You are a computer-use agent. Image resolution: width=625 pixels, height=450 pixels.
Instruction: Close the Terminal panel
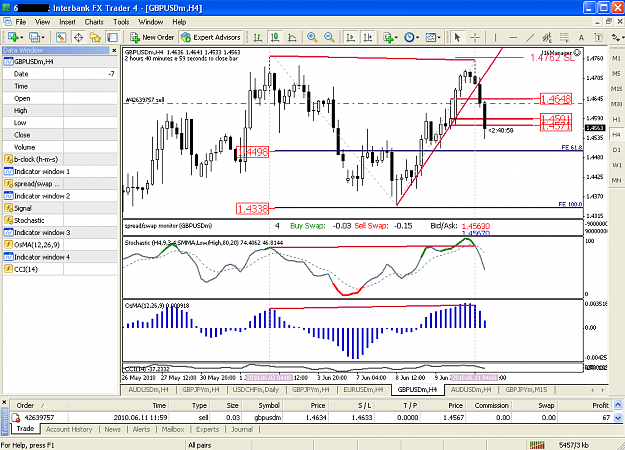click(4, 402)
